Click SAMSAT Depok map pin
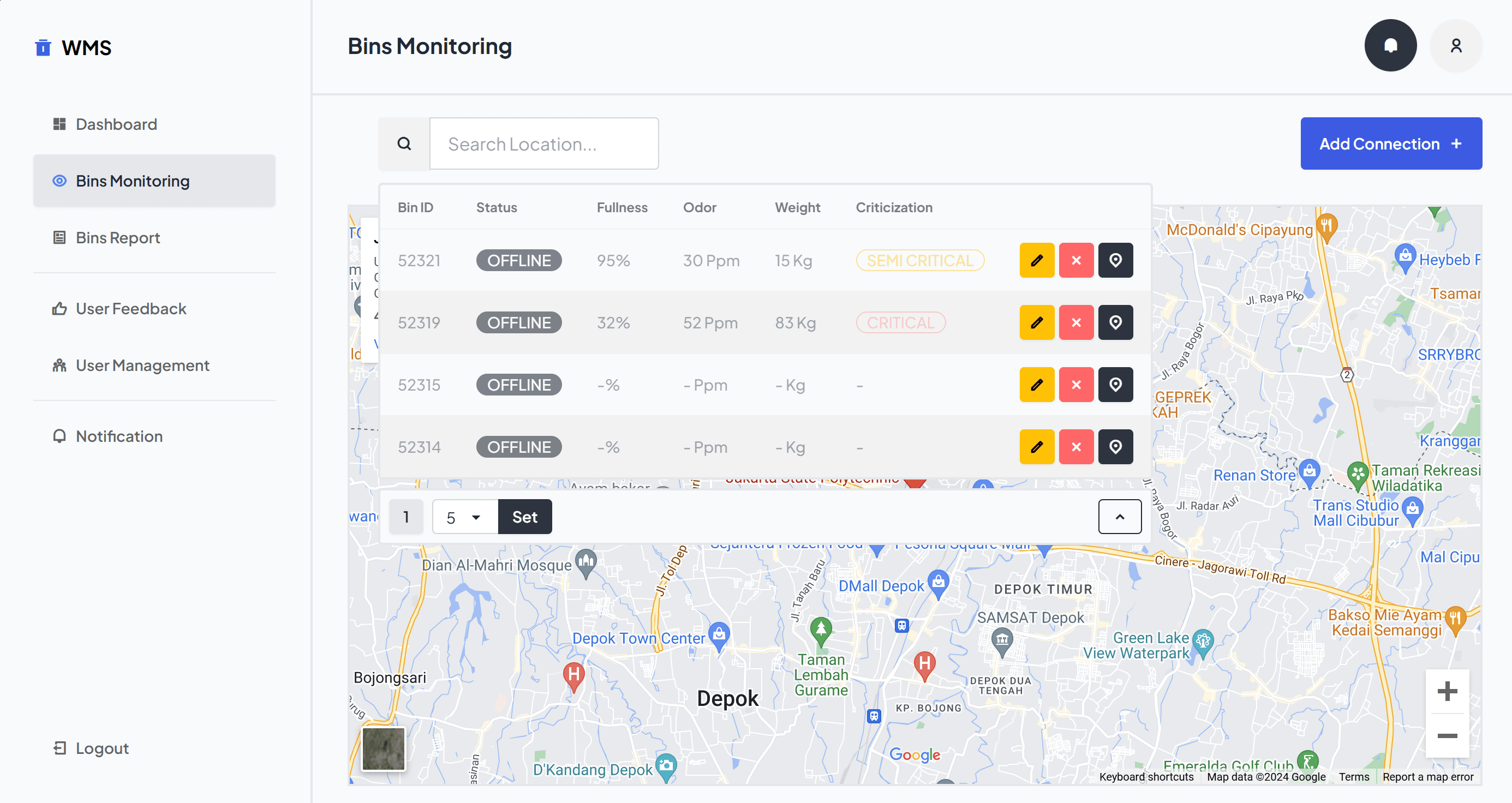 tap(1002, 642)
